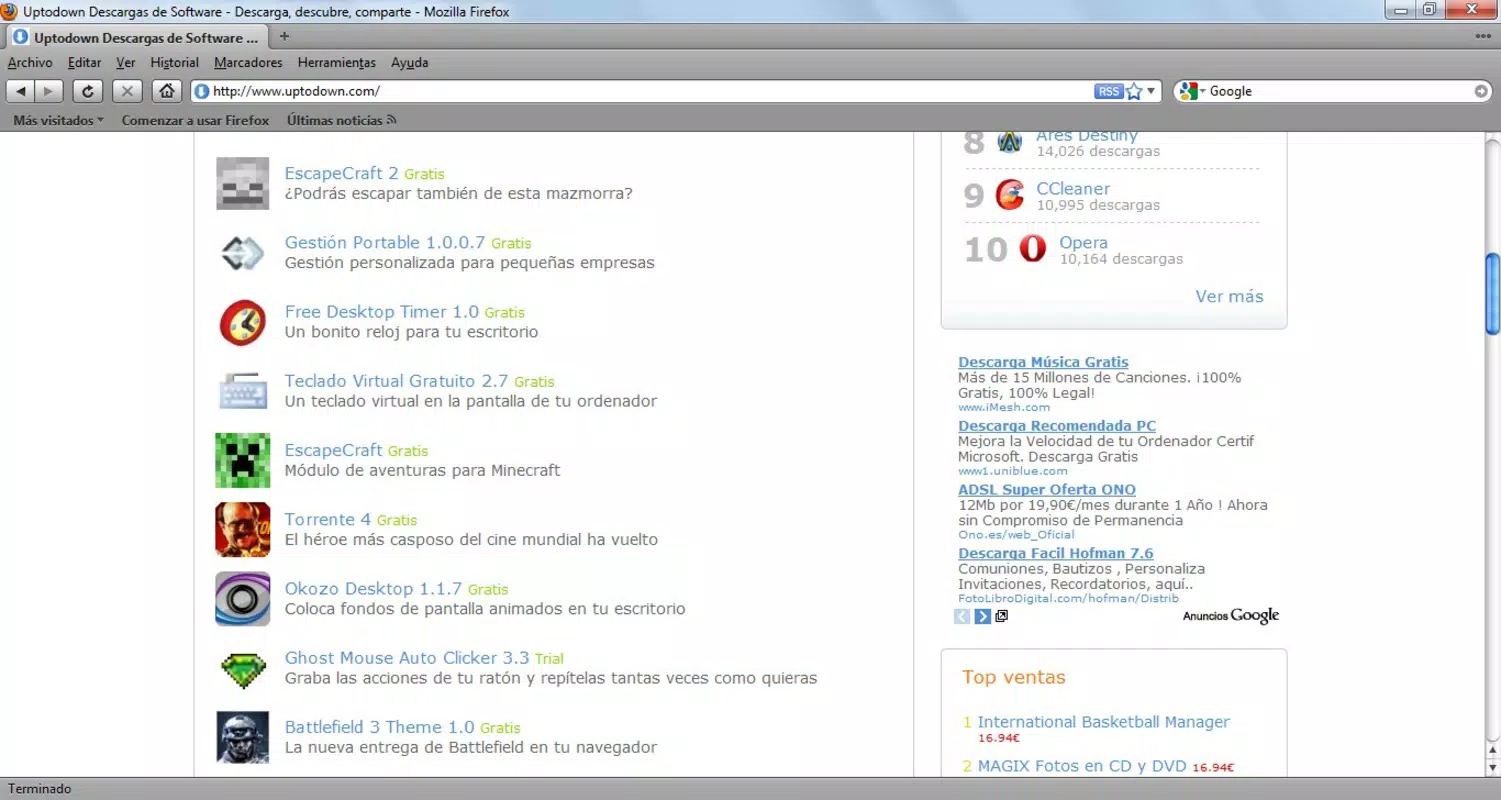Open the Ver más link
The width and height of the screenshot is (1501, 800).
pos(1229,296)
